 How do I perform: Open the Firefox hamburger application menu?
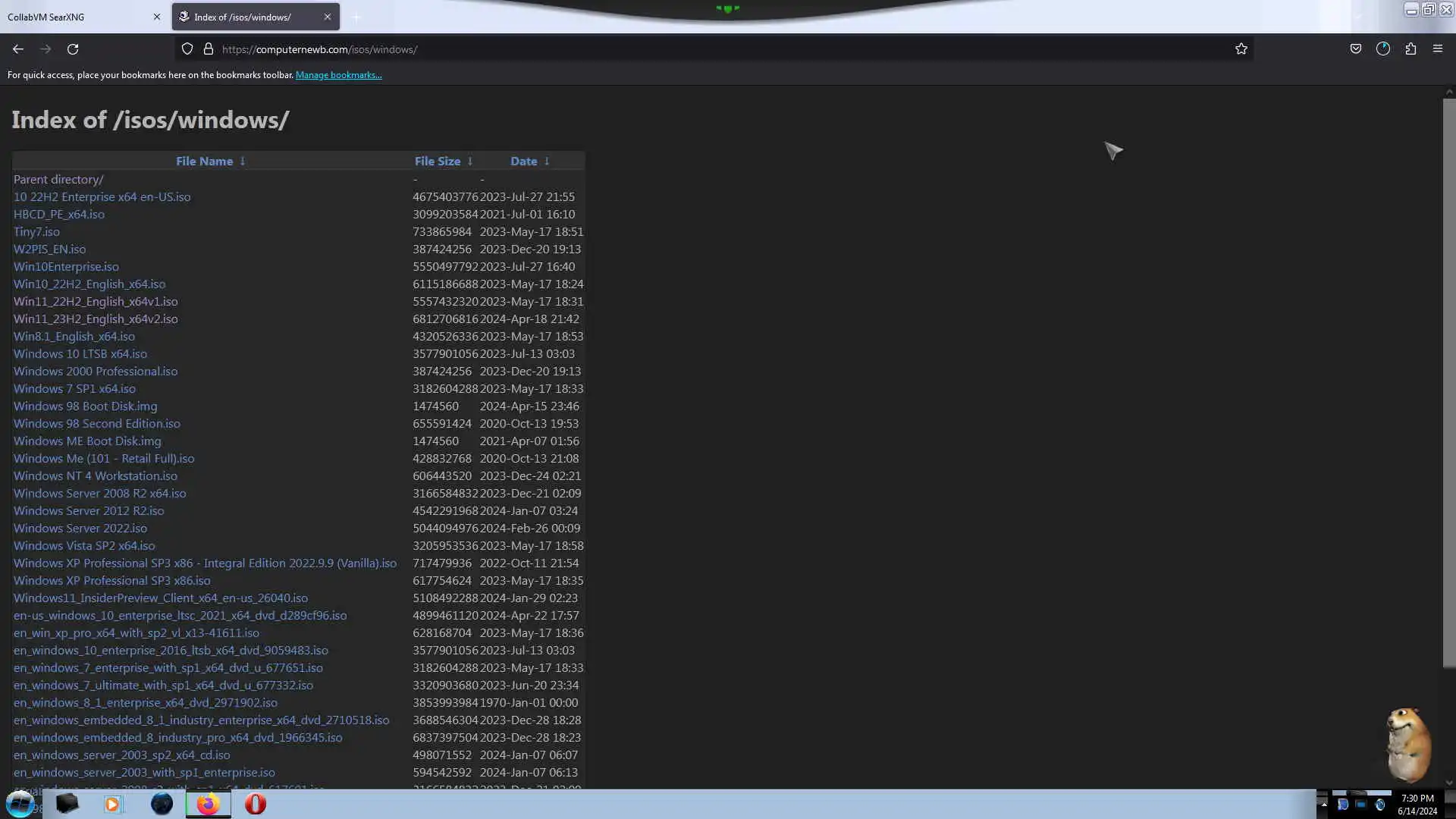[1437, 49]
